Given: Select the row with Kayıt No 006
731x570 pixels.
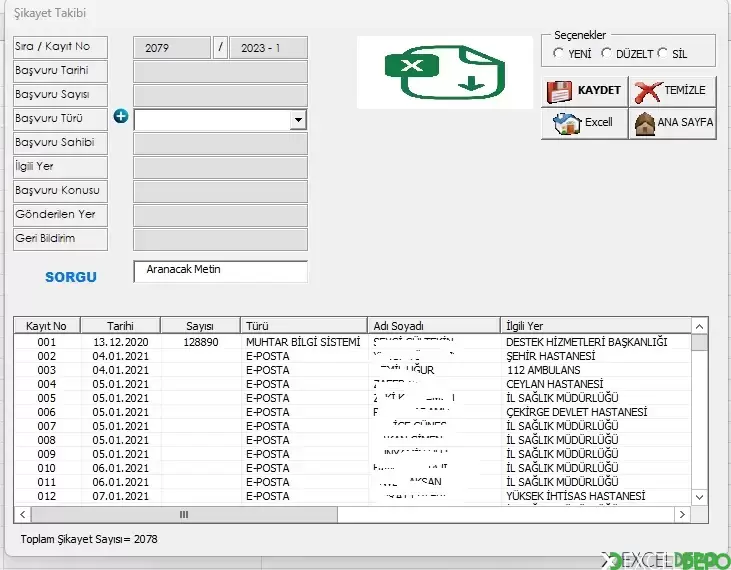Looking at the screenshot, I should (x=352, y=412).
